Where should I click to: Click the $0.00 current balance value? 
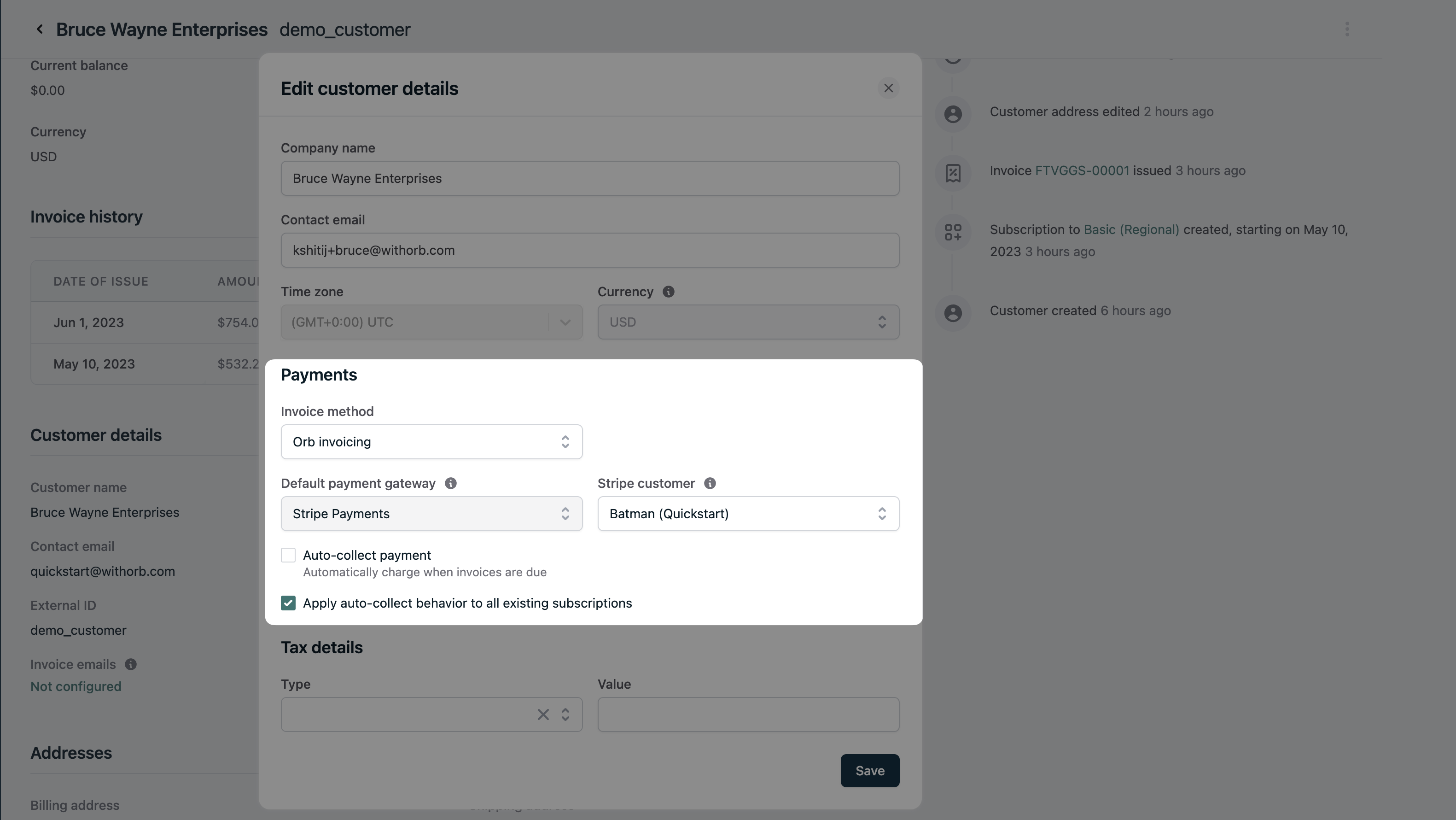(47, 90)
